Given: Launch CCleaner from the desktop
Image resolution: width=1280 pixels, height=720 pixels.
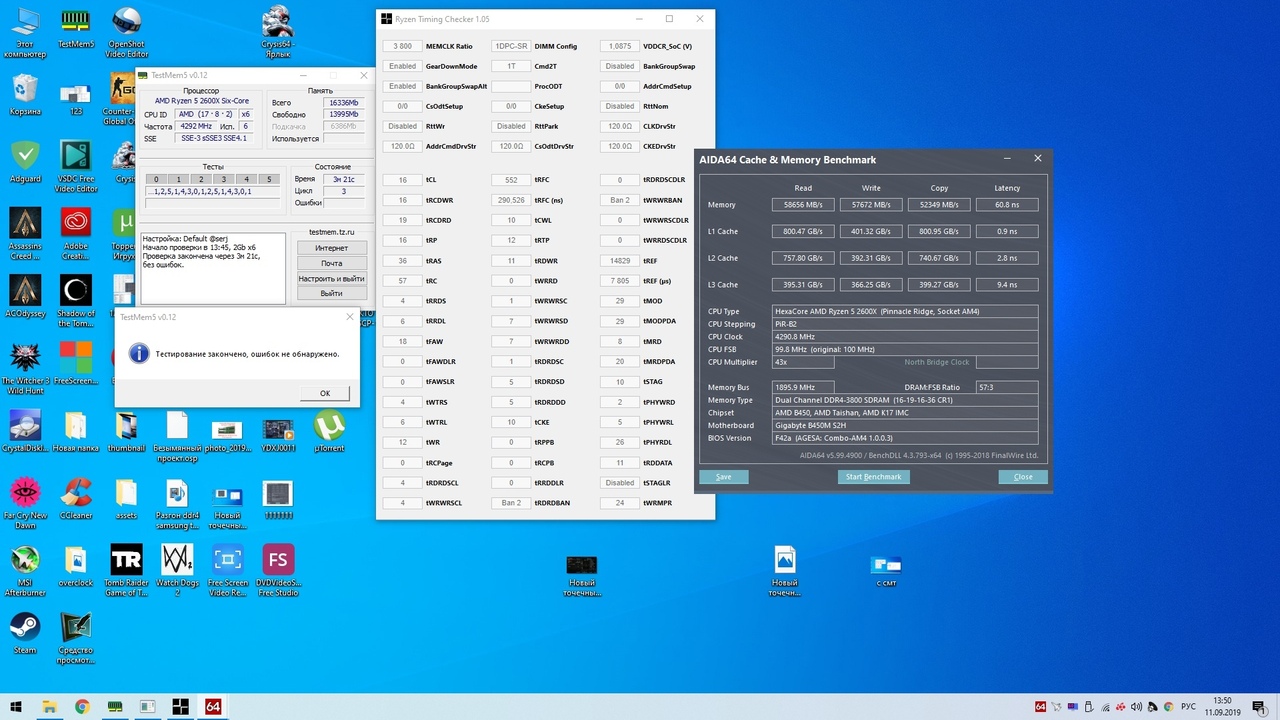Looking at the screenshot, I should [76, 494].
